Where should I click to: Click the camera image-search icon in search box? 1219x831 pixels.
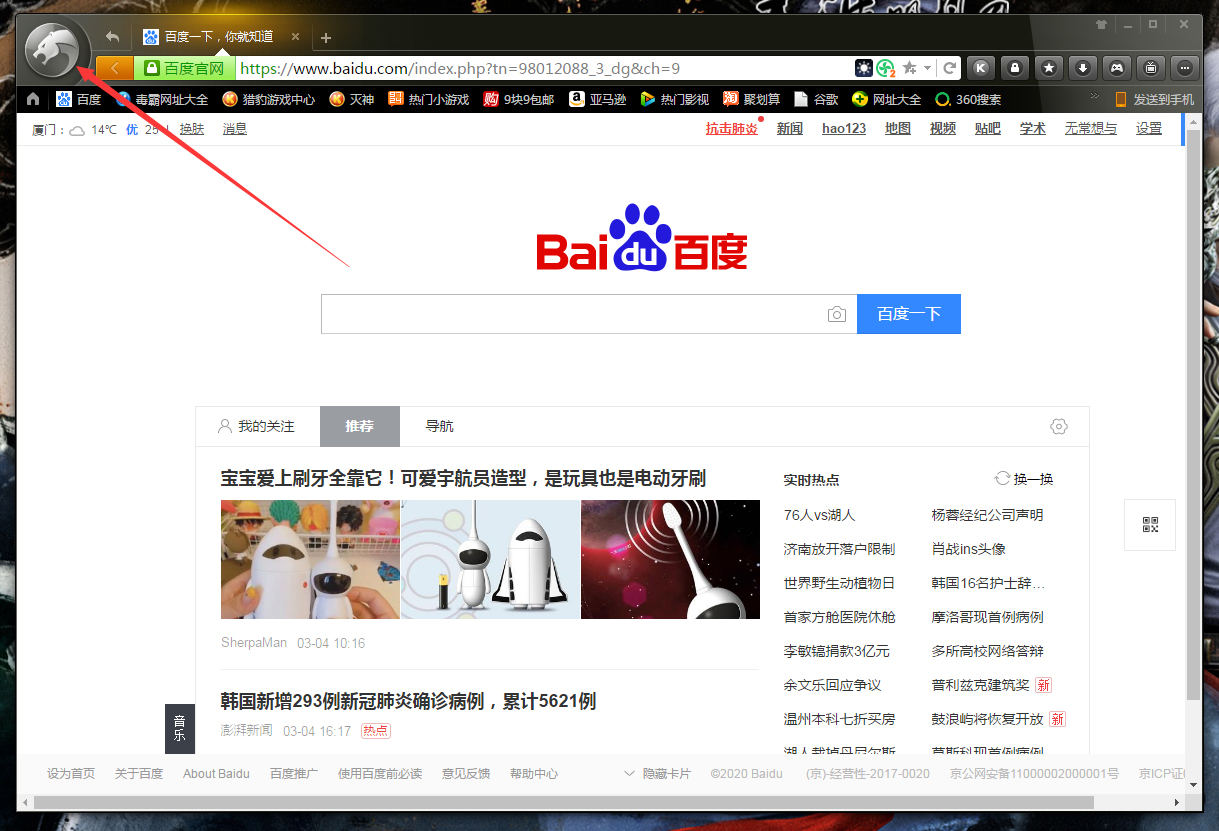837,314
